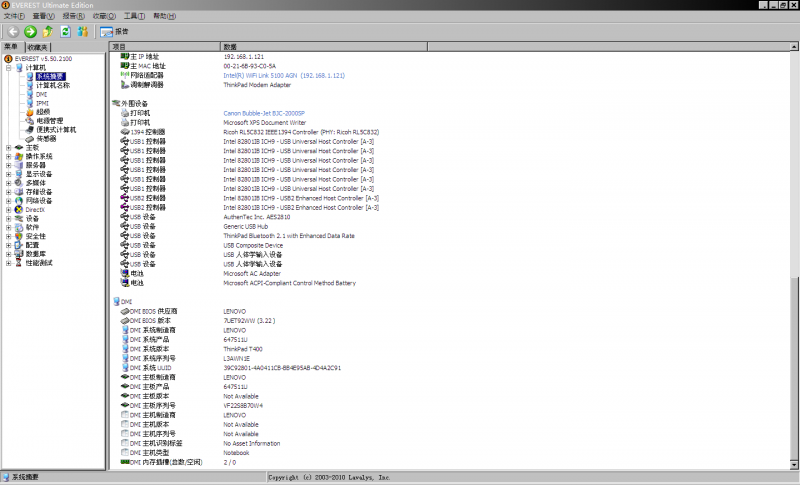This screenshot has width=800, height=485.
Task: Click the vertical scrollbar up arrow
Action: (x=794, y=47)
